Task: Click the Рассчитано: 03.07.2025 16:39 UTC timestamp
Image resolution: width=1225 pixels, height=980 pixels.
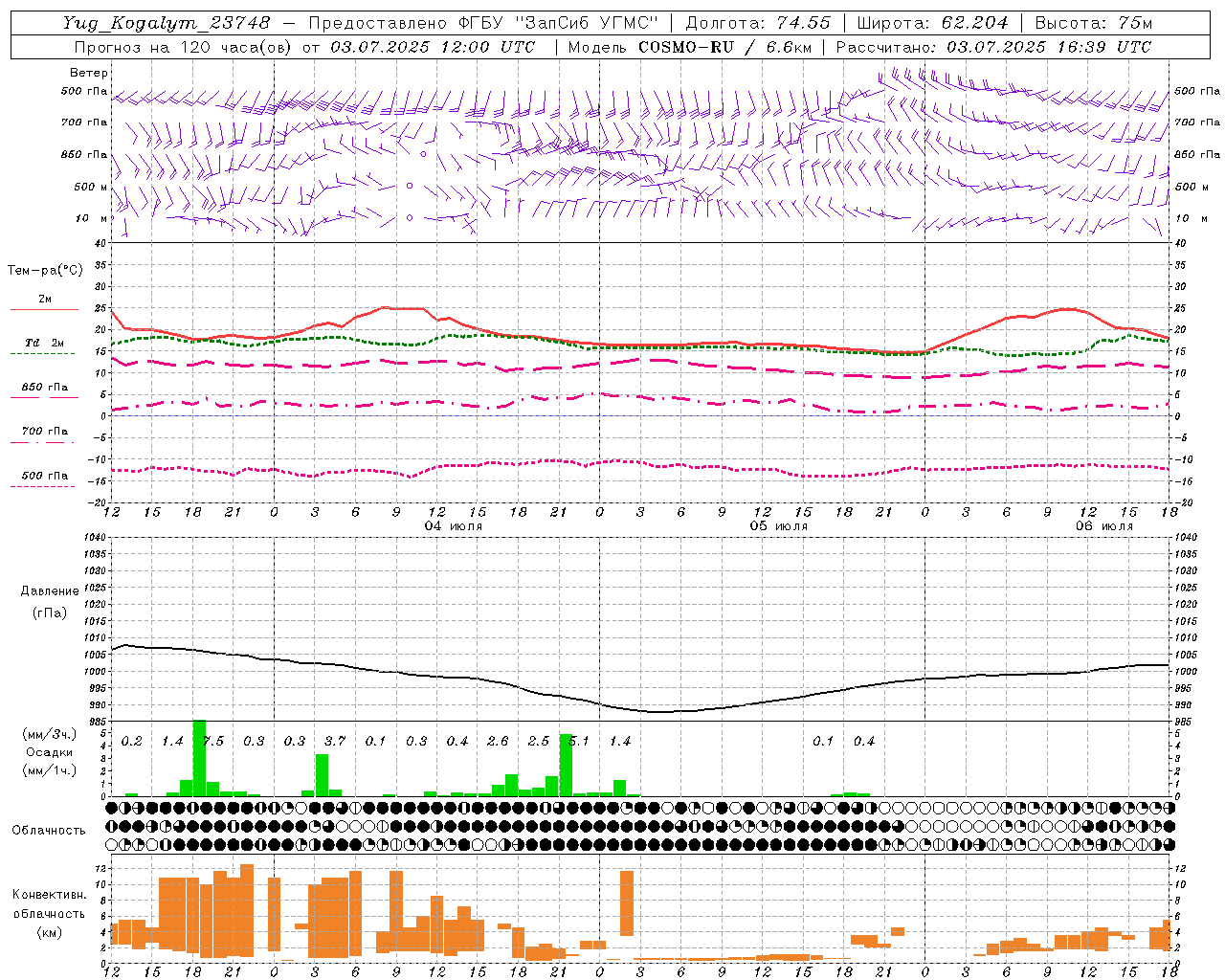Action: (x=993, y=47)
